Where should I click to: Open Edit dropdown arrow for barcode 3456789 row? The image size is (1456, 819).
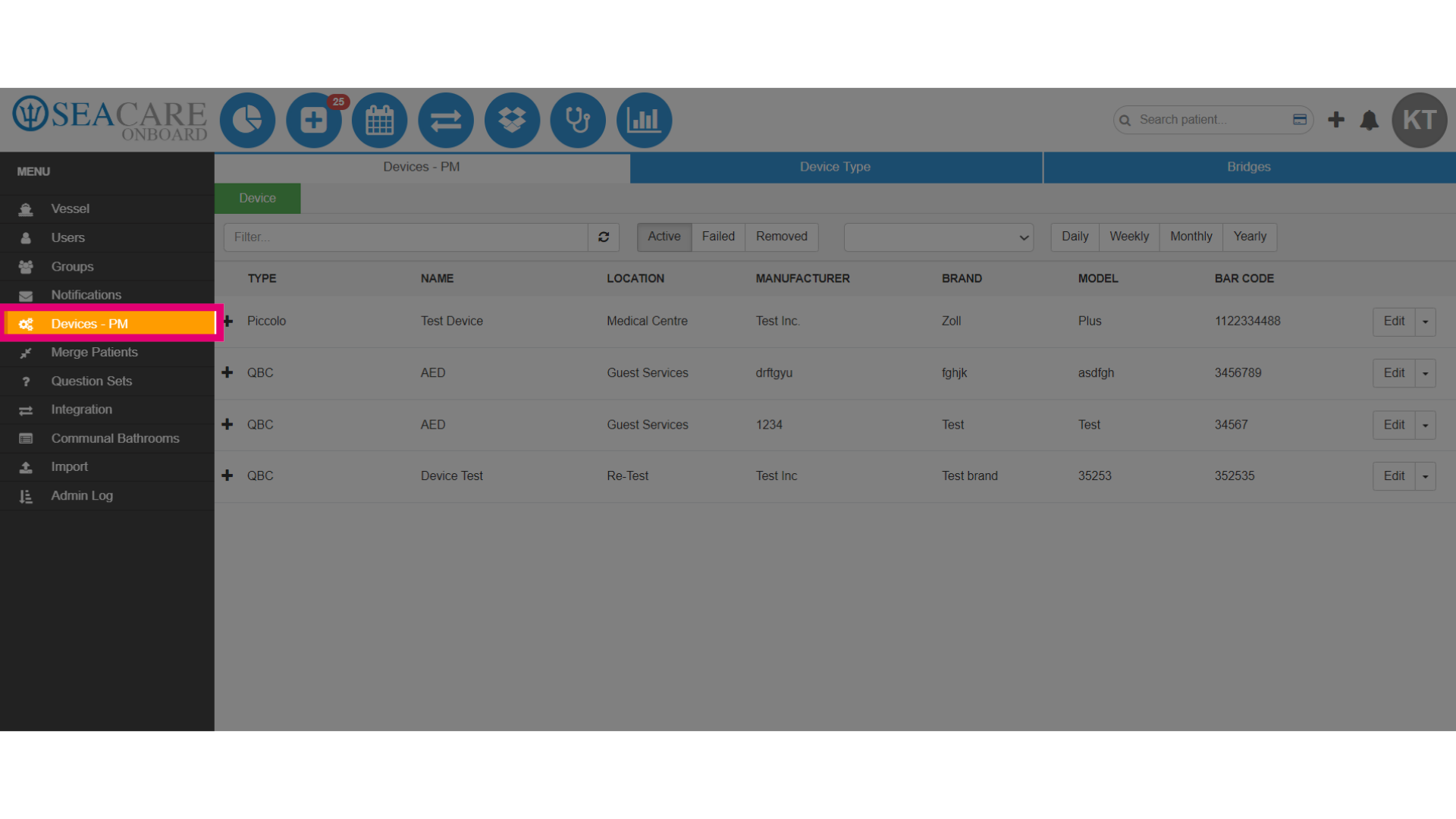coord(1426,373)
